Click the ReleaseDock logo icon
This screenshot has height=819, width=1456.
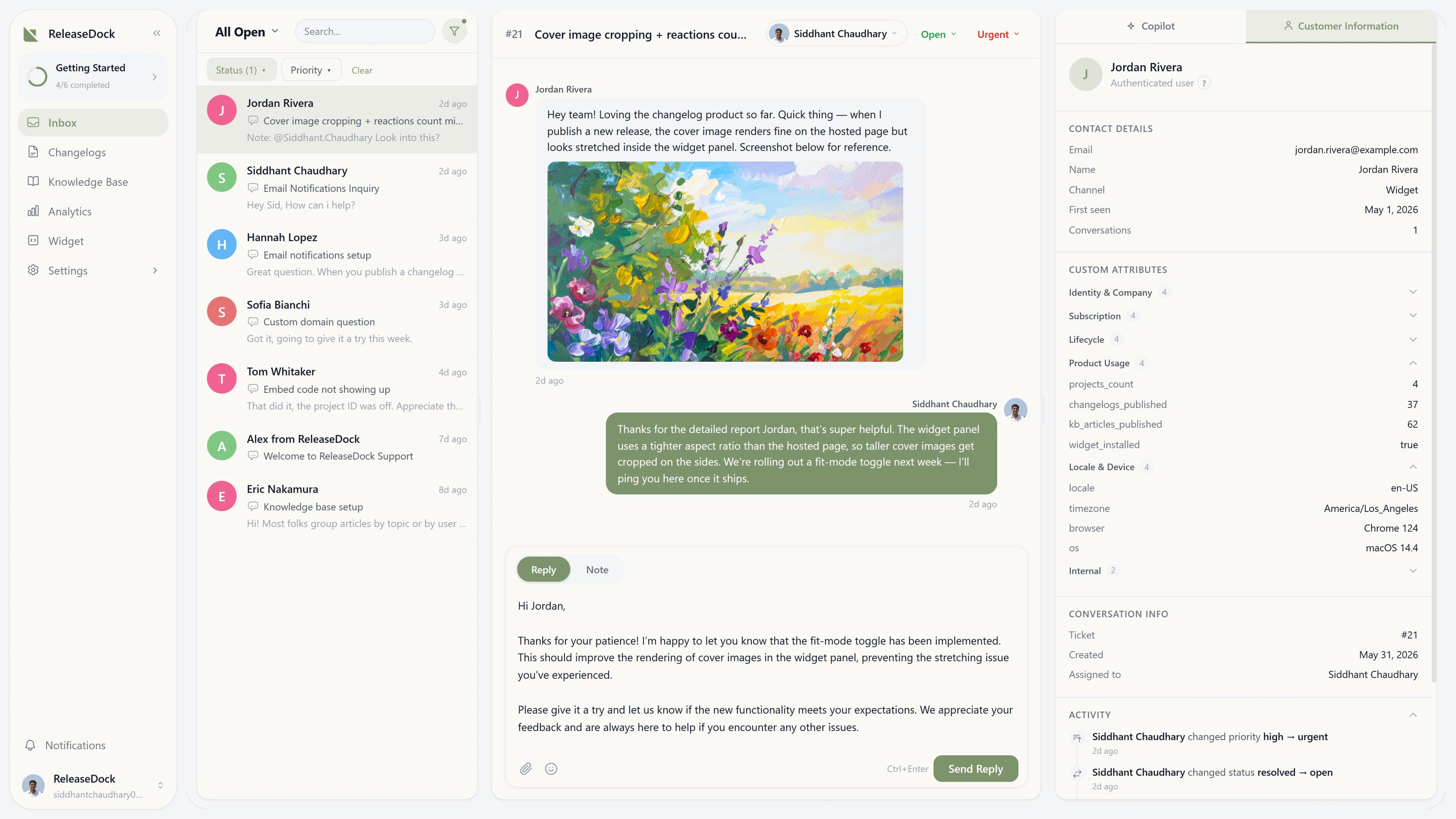click(30, 34)
